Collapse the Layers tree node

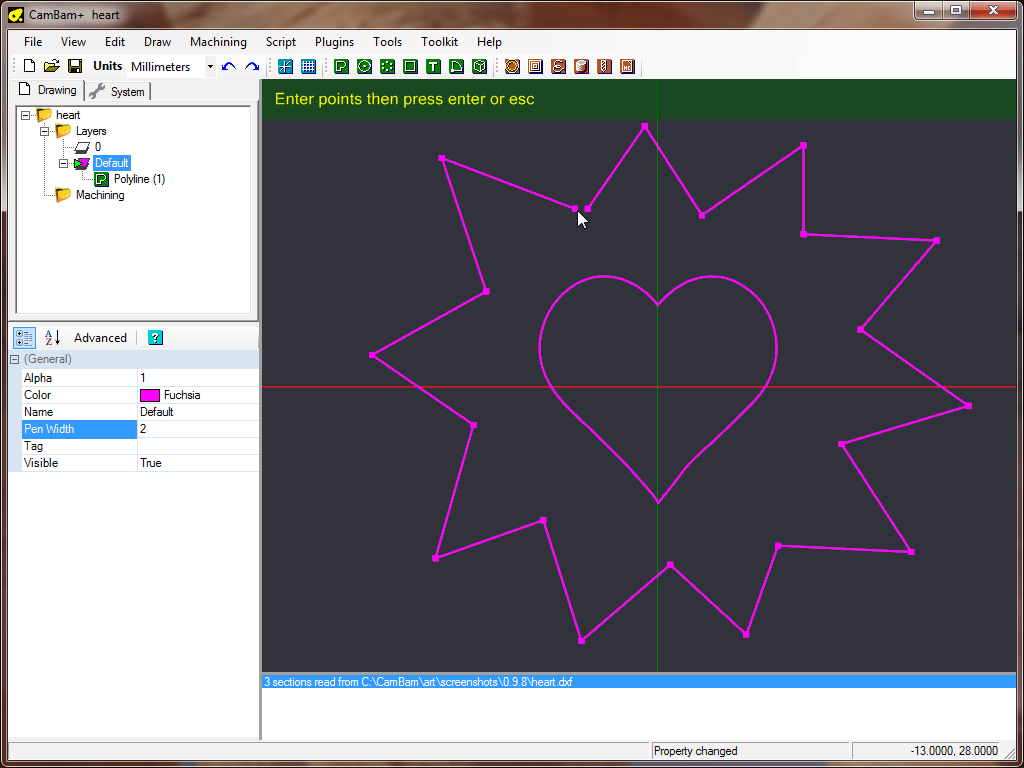click(x=45, y=131)
